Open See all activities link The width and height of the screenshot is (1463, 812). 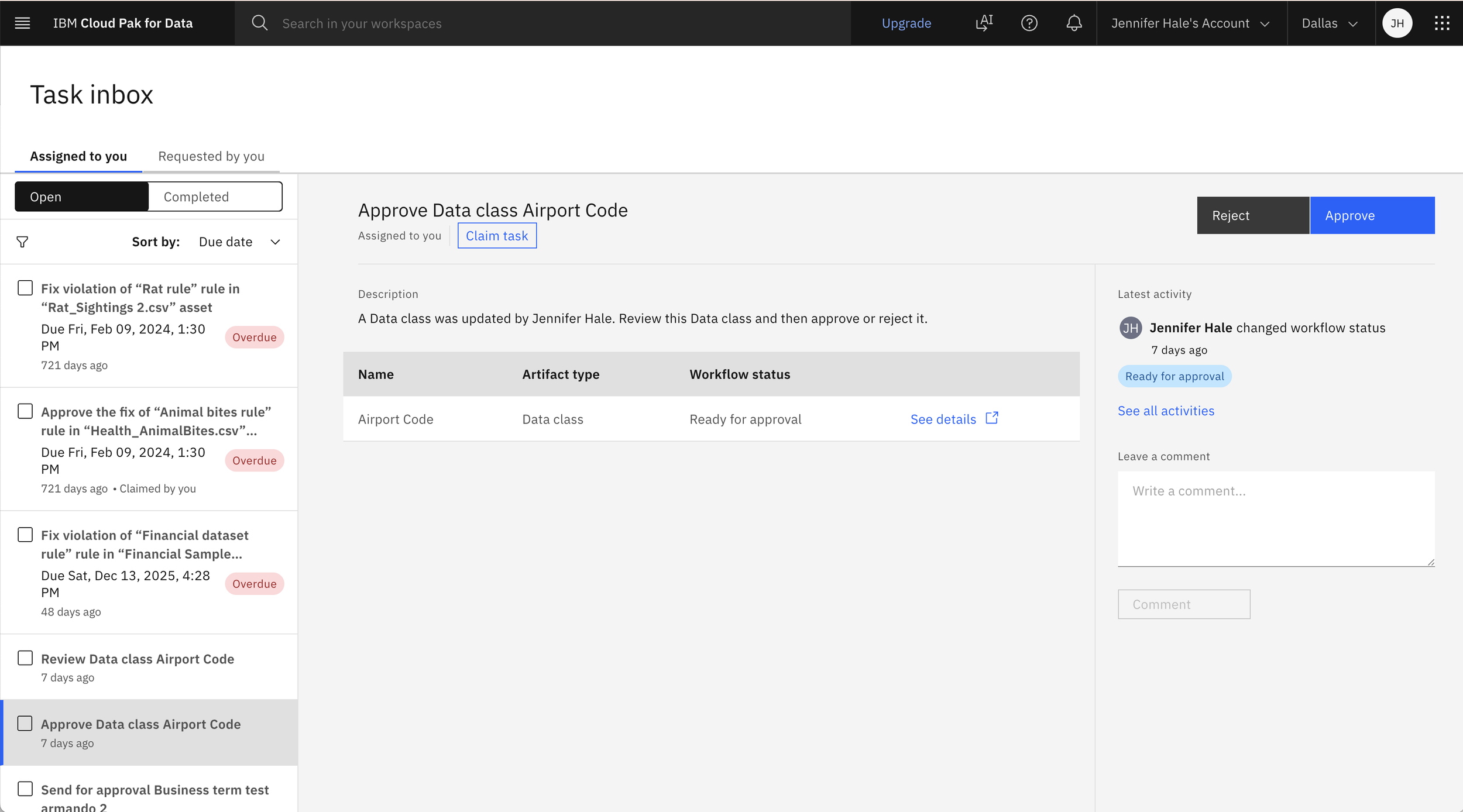pyautogui.click(x=1166, y=411)
